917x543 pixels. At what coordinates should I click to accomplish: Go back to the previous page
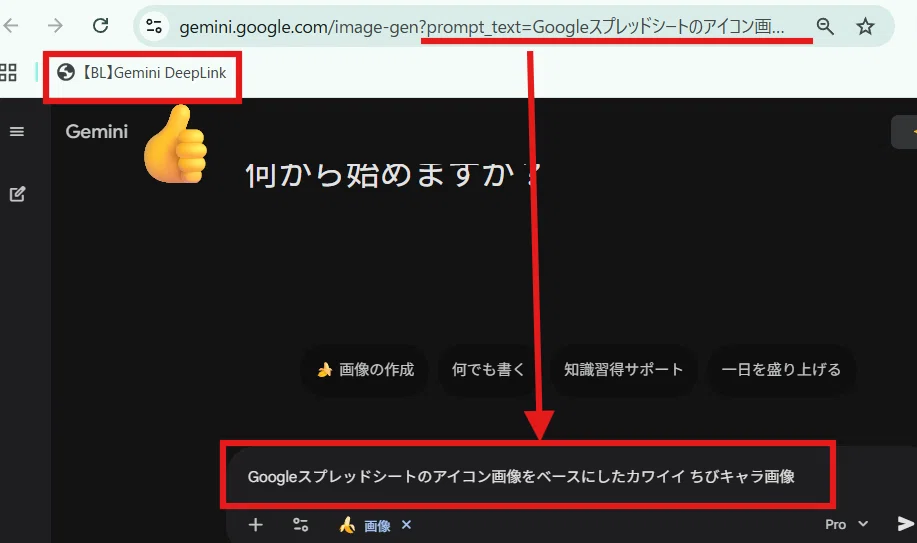(x=11, y=26)
